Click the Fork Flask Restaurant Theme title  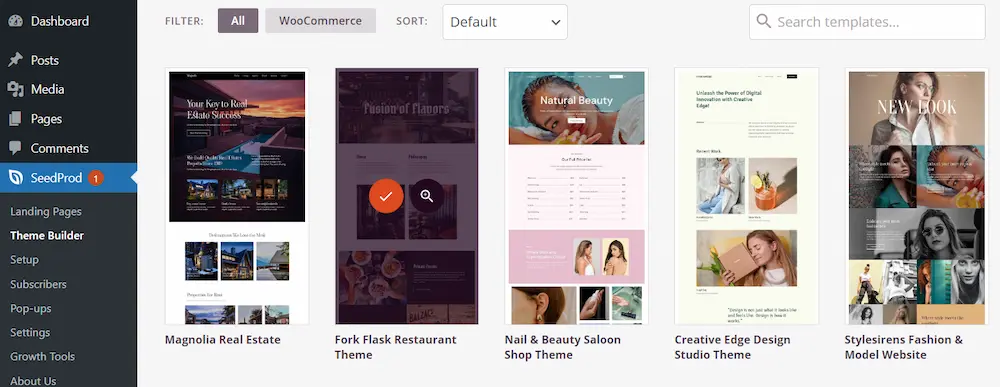click(395, 347)
